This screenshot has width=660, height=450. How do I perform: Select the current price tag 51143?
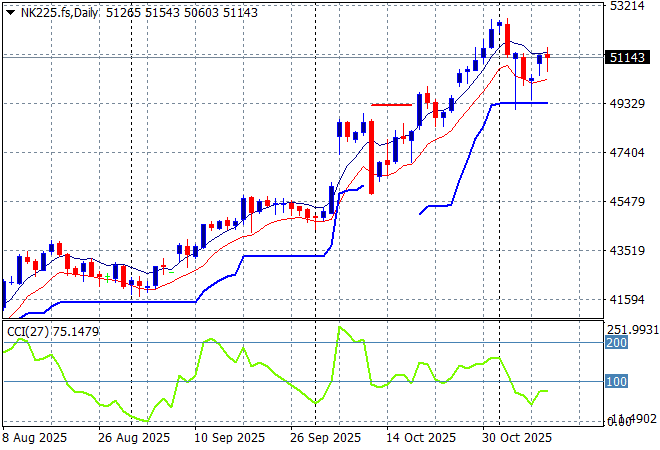626,58
